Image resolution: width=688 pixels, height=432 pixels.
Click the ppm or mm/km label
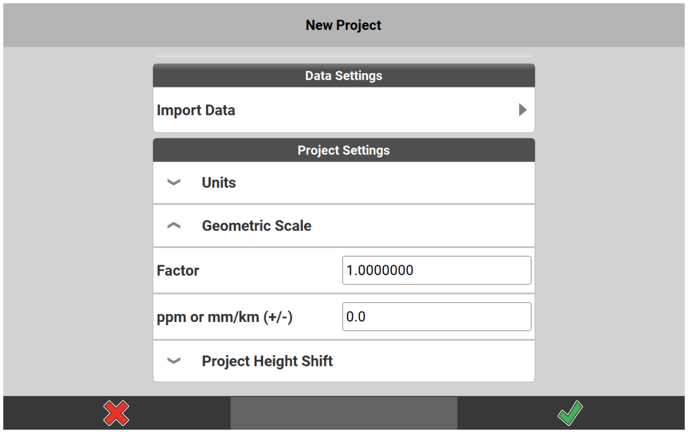tap(225, 317)
